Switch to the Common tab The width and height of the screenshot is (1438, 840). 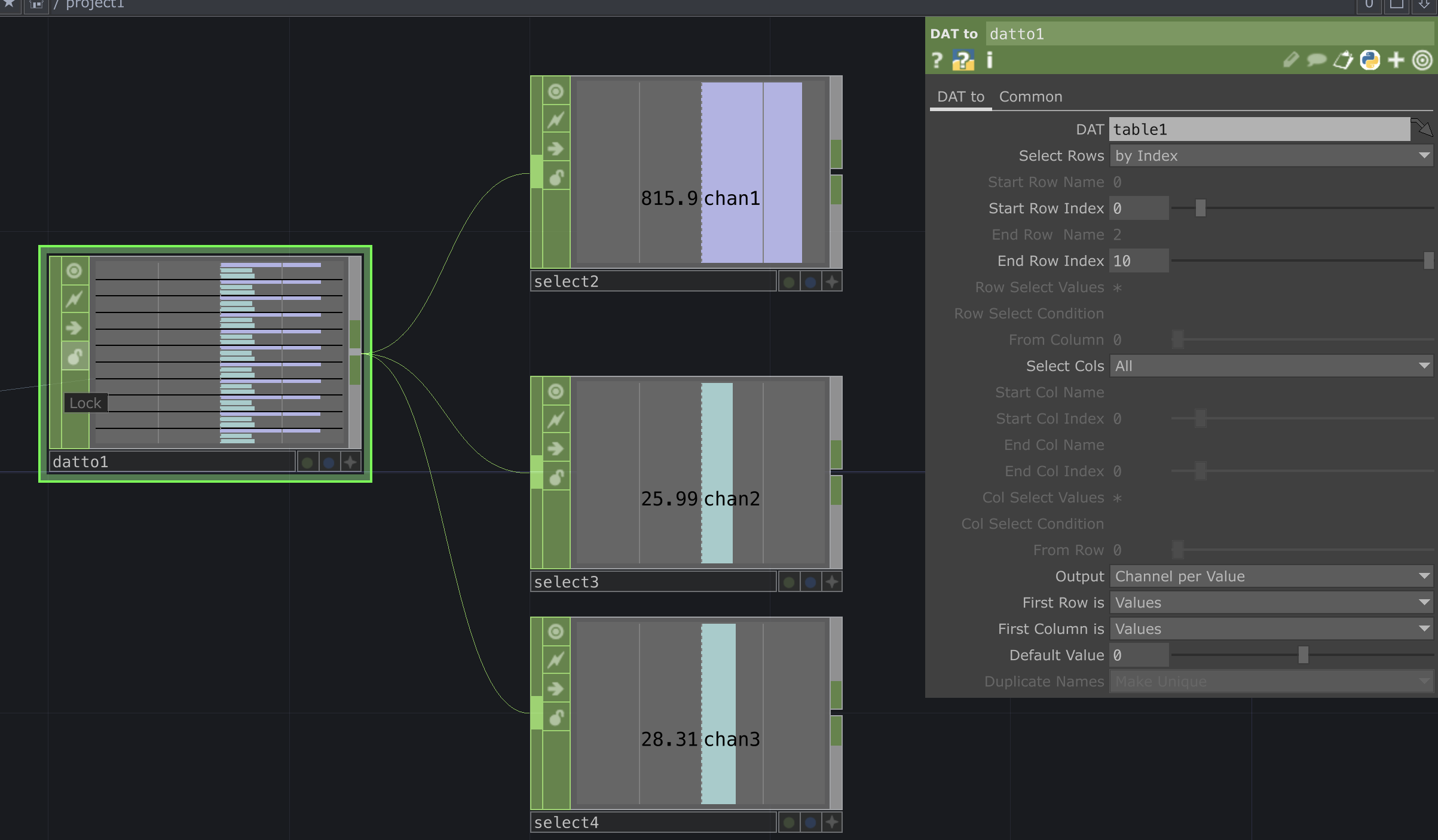point(1030,97)
